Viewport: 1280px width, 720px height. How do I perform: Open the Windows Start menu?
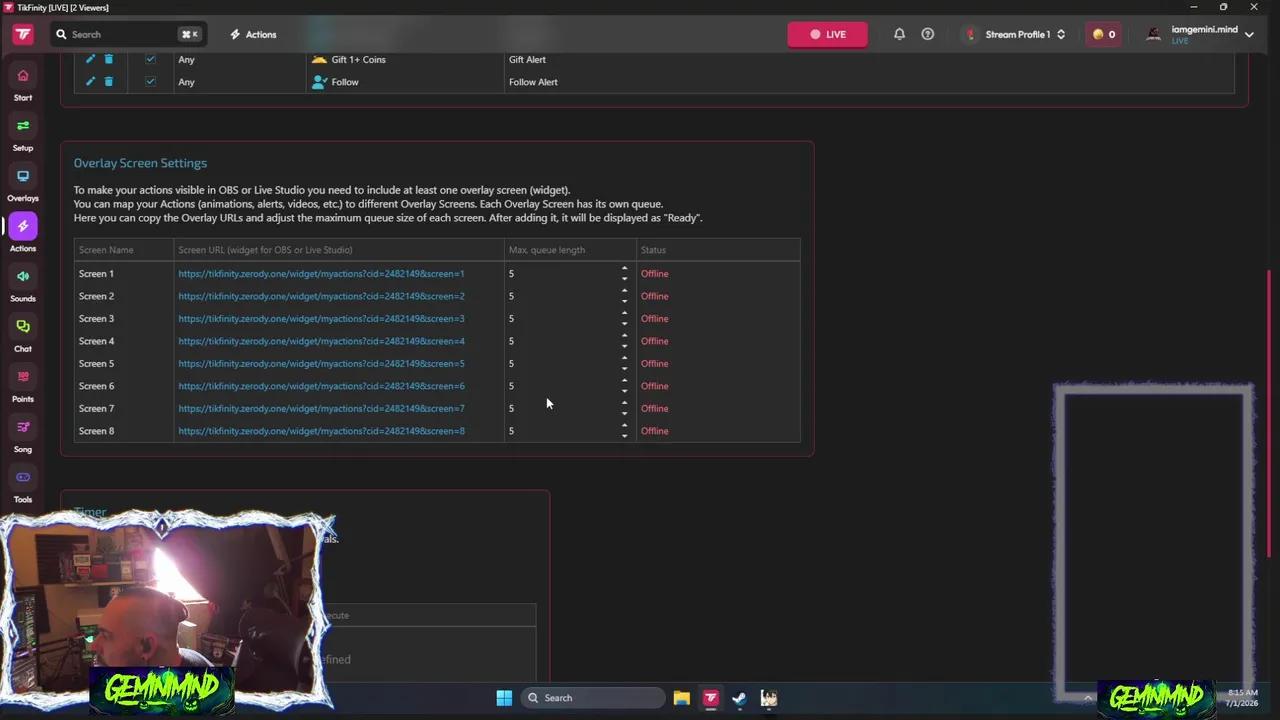tap(504, 698)
